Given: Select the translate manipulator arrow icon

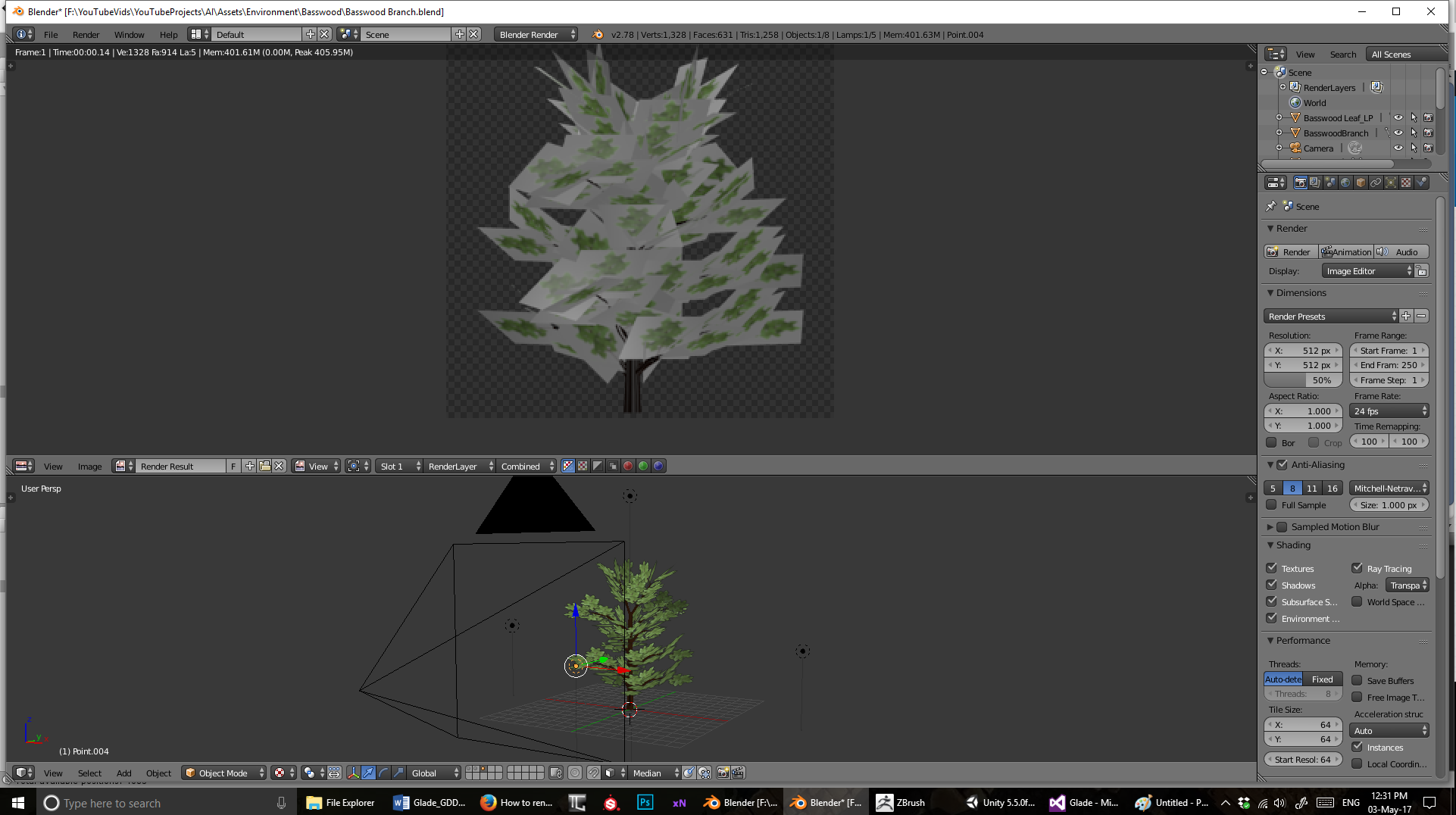Looking at the screenshot, I should (x=368, y=773).
